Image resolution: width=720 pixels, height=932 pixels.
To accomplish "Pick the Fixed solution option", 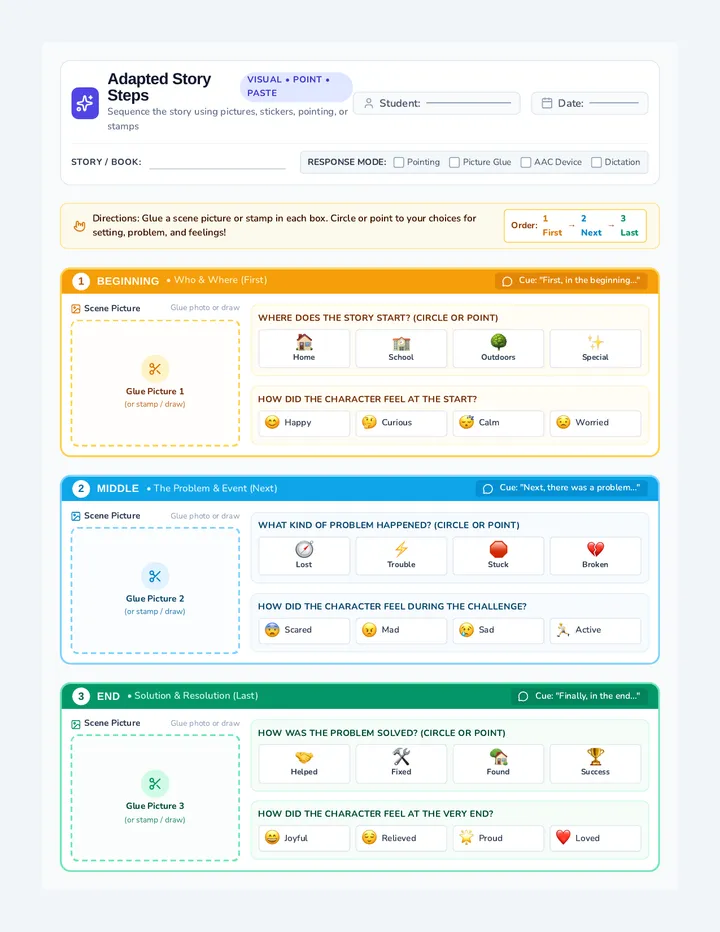I will 401,763.
